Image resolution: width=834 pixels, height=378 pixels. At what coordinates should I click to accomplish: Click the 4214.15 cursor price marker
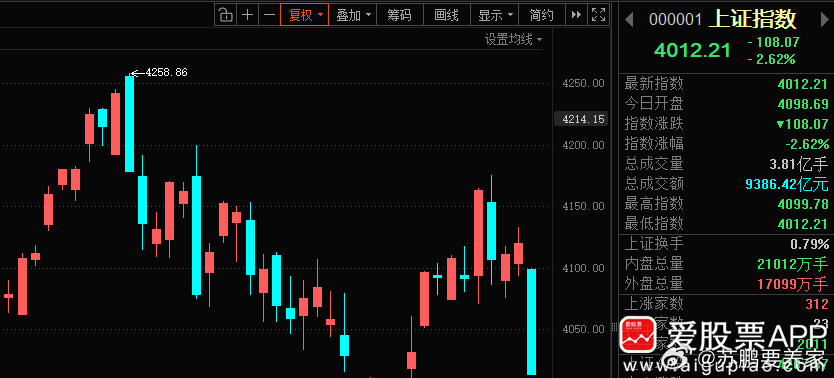[581, 119]
